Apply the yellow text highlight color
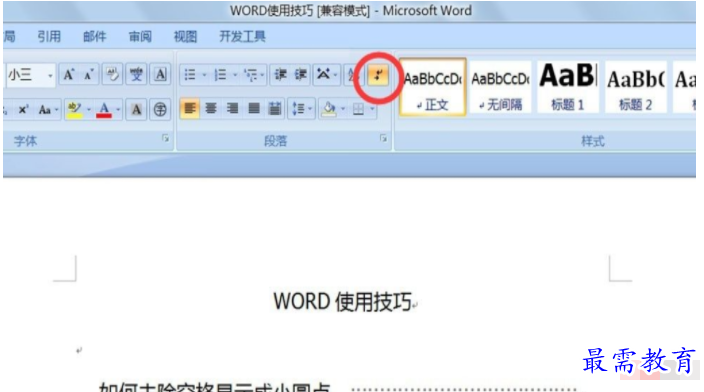Screen dimensions: 704x392 (x=75, y=109)
